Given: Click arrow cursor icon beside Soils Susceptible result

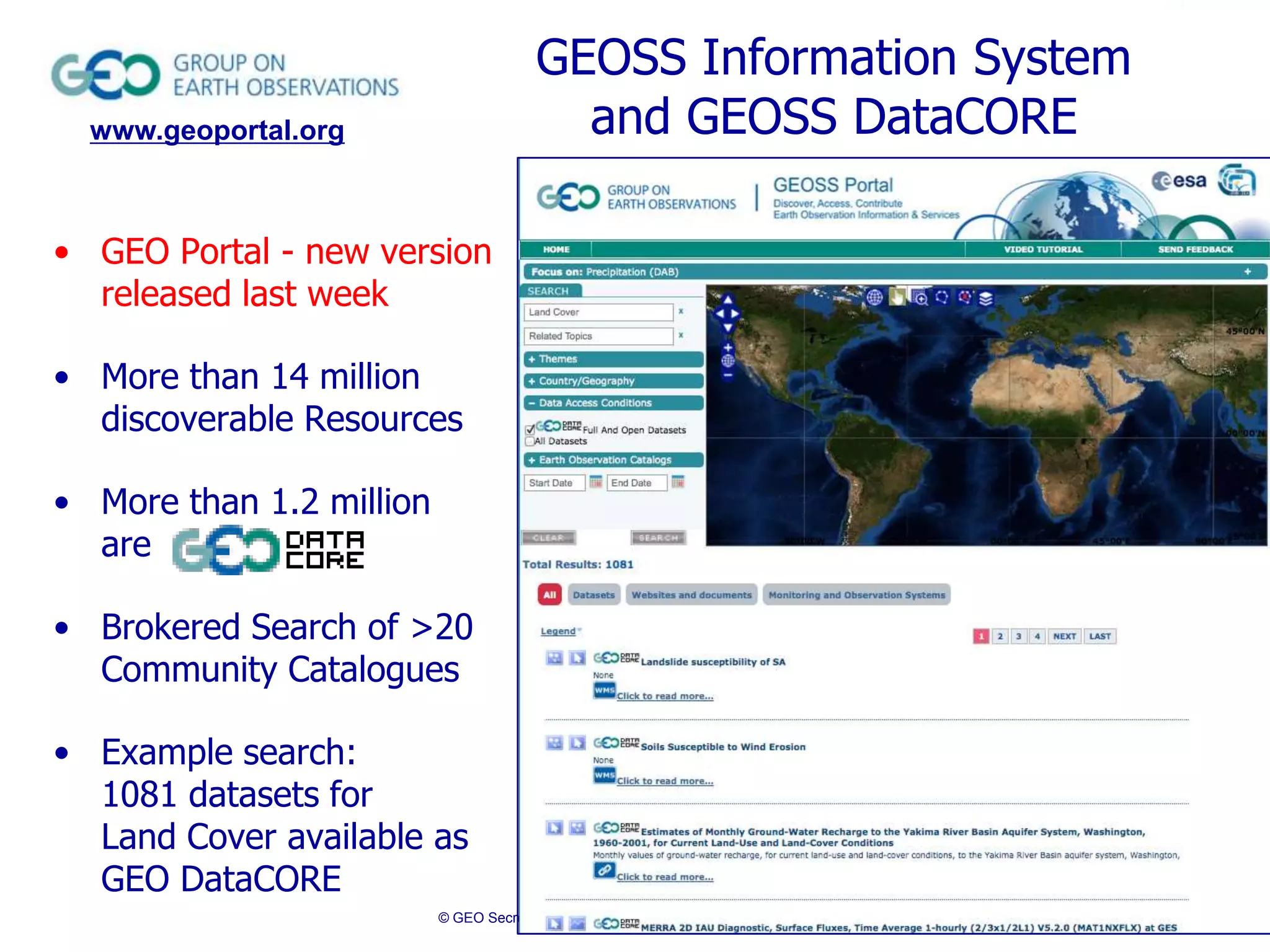Looking at the screenshot, I should (577, 743).
